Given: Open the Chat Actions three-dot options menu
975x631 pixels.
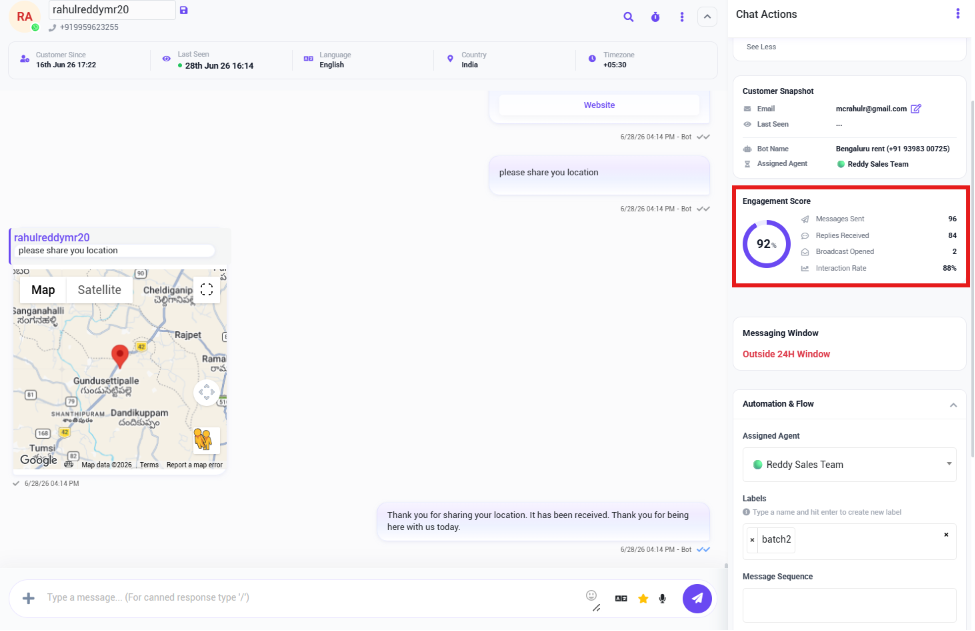Looking at the screenshot, I should 958,14.
